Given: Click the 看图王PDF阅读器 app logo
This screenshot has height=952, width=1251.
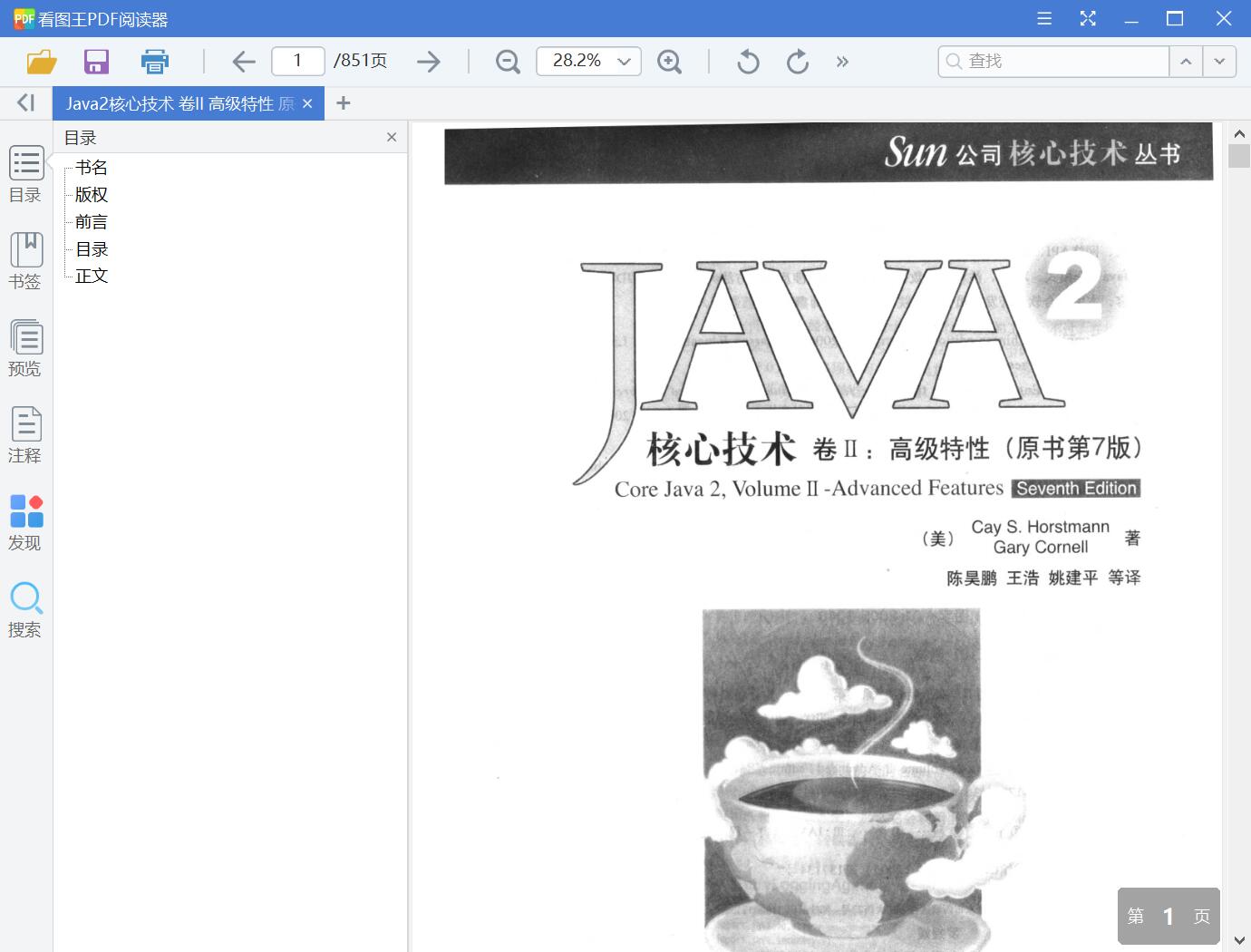Looking at the screenshot, I should [24, 18].
